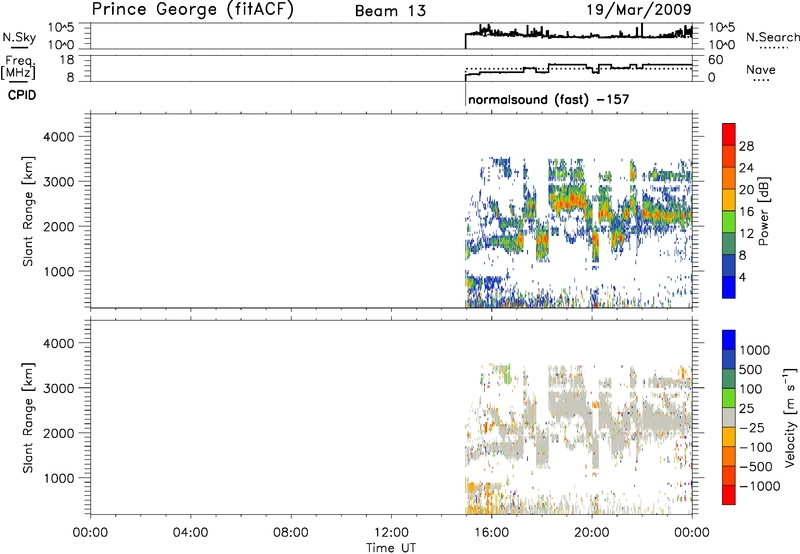Pick the blue Power segment between 4 and 8
This screenshot has height=554, width=800.
pyautogui.click(x=729, y=265)
